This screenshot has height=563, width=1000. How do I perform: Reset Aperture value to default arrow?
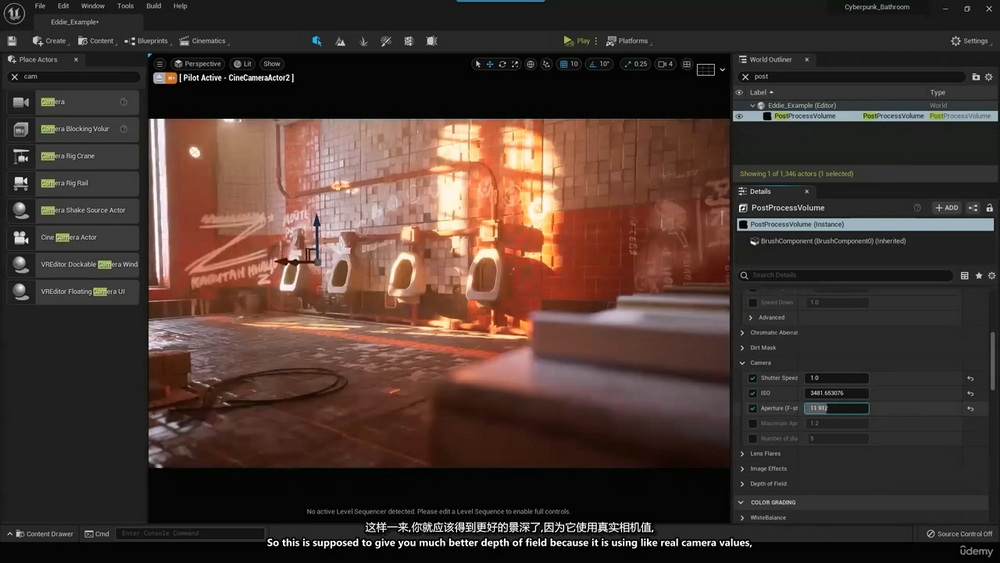(970, 409)
